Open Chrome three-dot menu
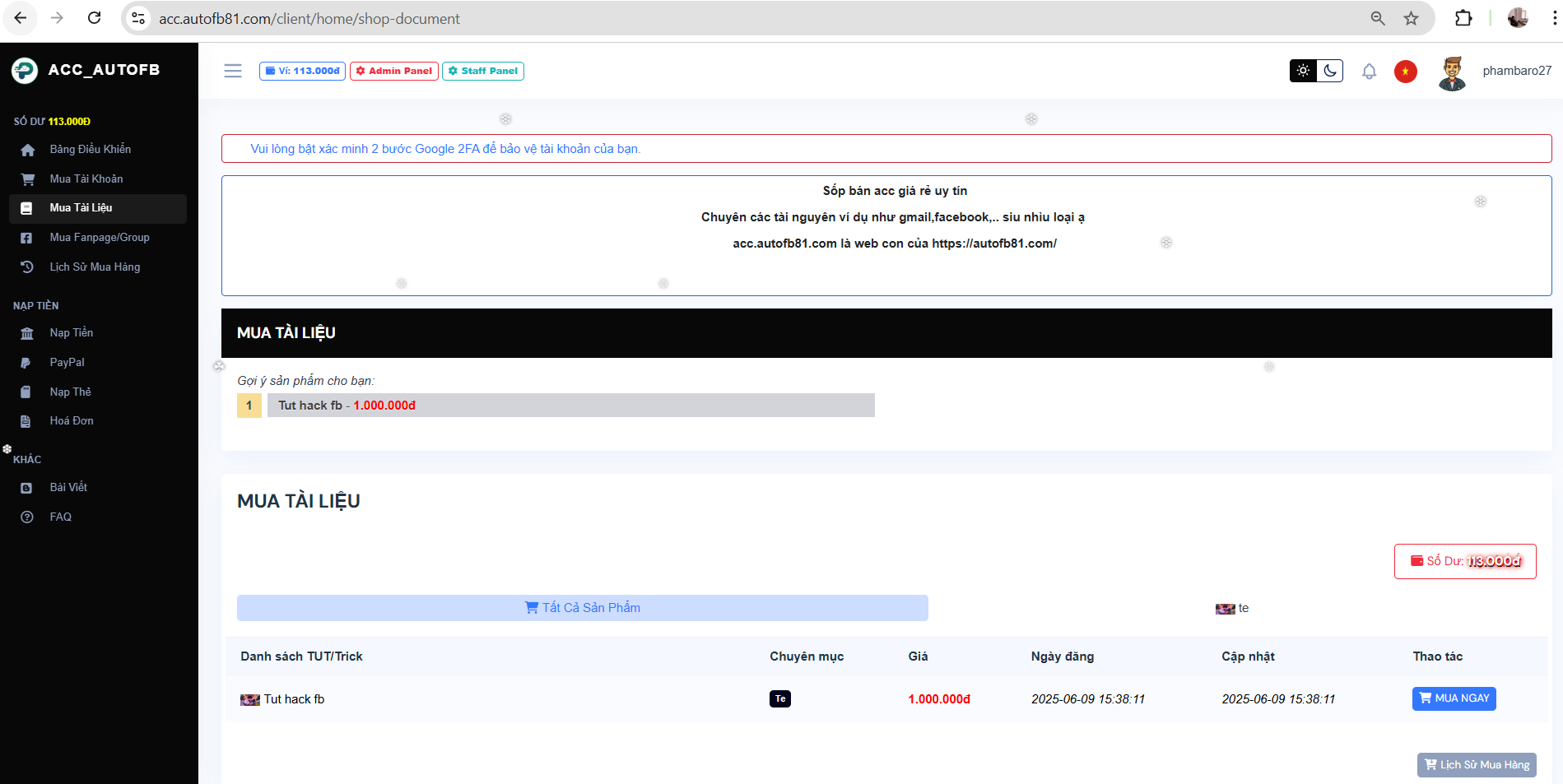The image size is (1563, 784). (1554, 18)
